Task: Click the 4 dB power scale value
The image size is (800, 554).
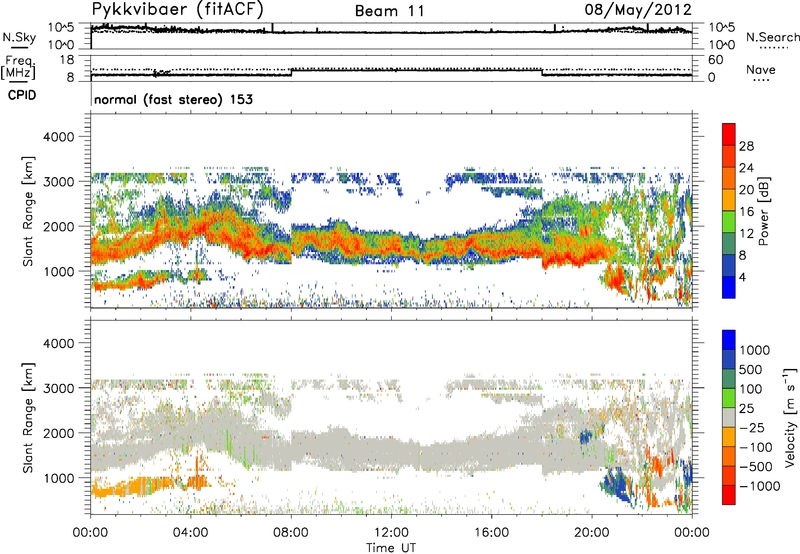Action: tap(743, 278)
